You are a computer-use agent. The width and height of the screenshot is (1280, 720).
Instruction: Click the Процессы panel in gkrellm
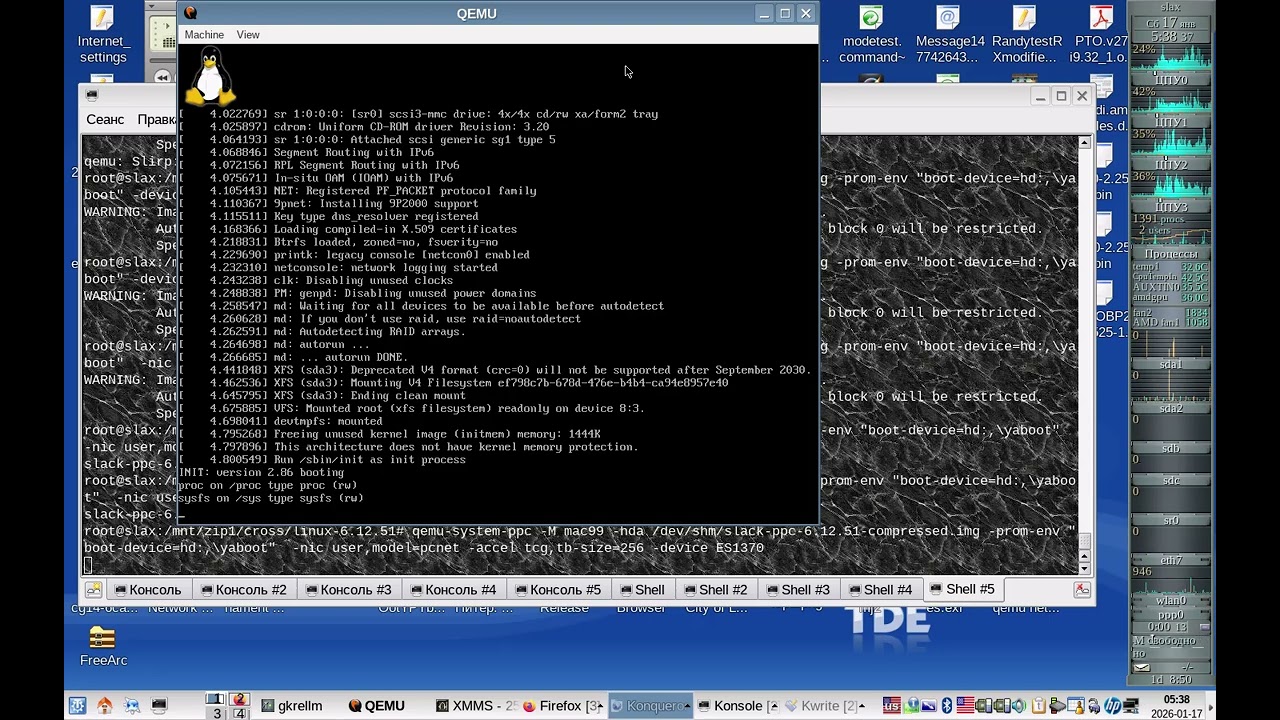[1170, 254]
